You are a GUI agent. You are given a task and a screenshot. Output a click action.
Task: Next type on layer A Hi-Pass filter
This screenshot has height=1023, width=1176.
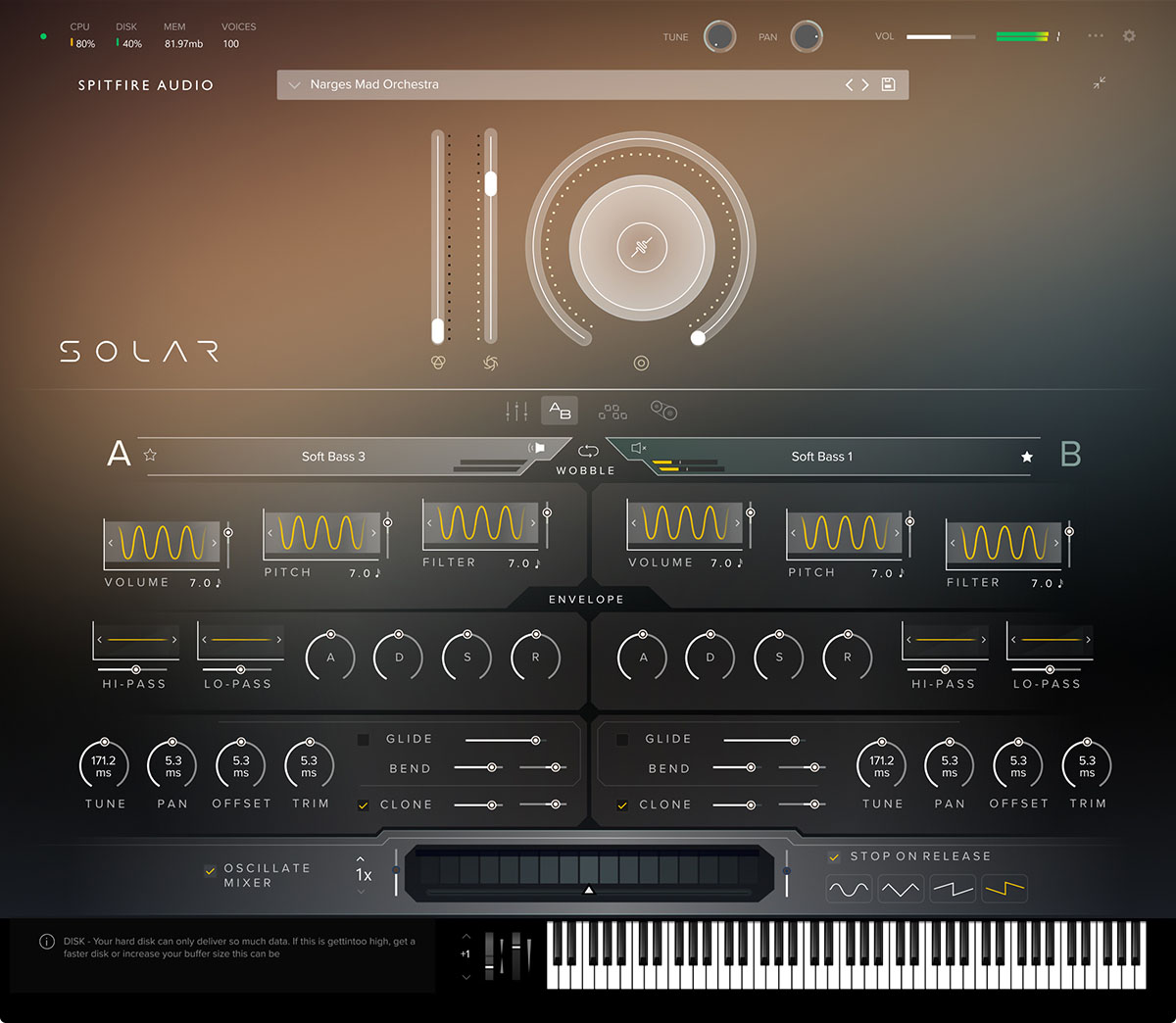click(174, 640)
